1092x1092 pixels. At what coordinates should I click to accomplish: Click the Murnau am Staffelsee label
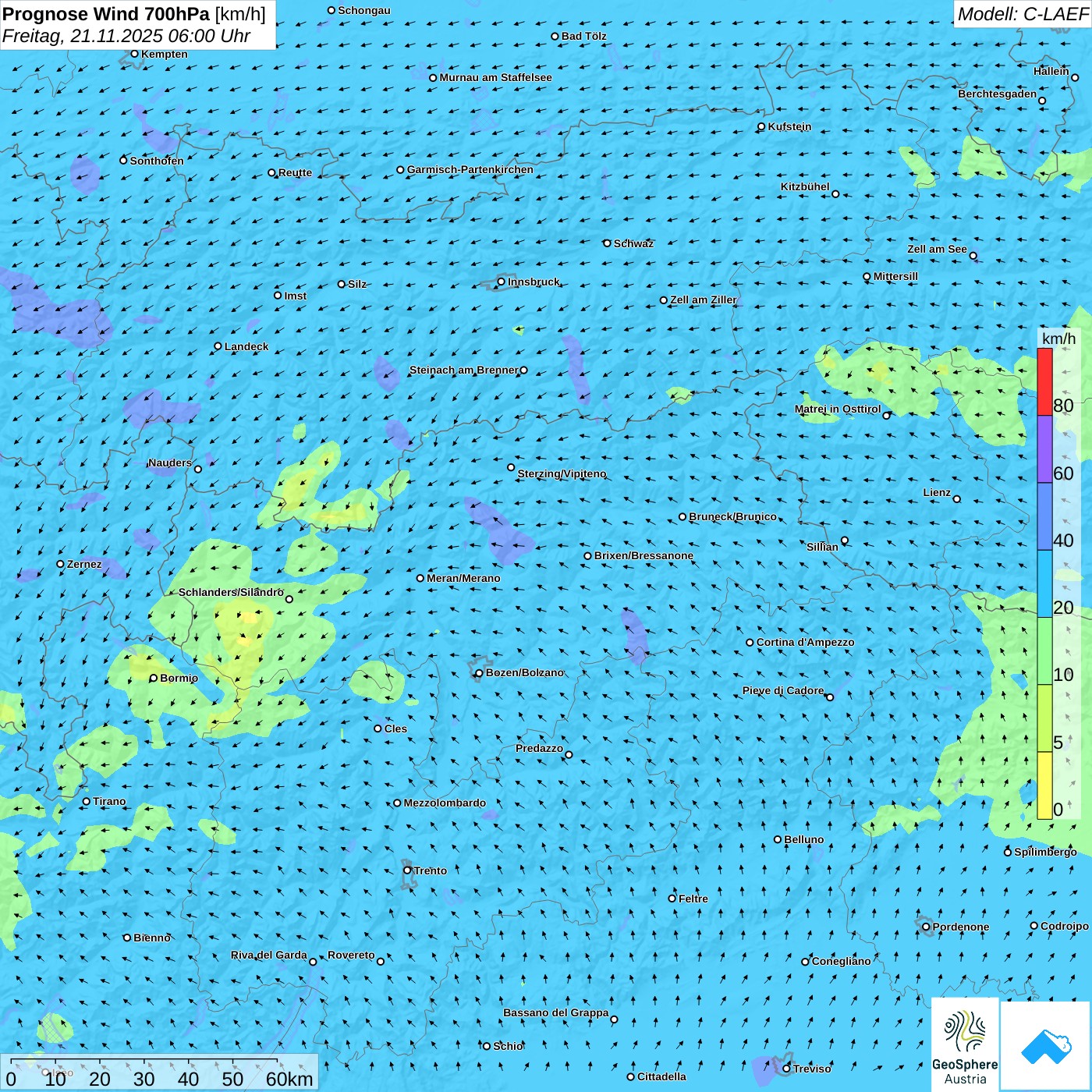coord(495,77)
